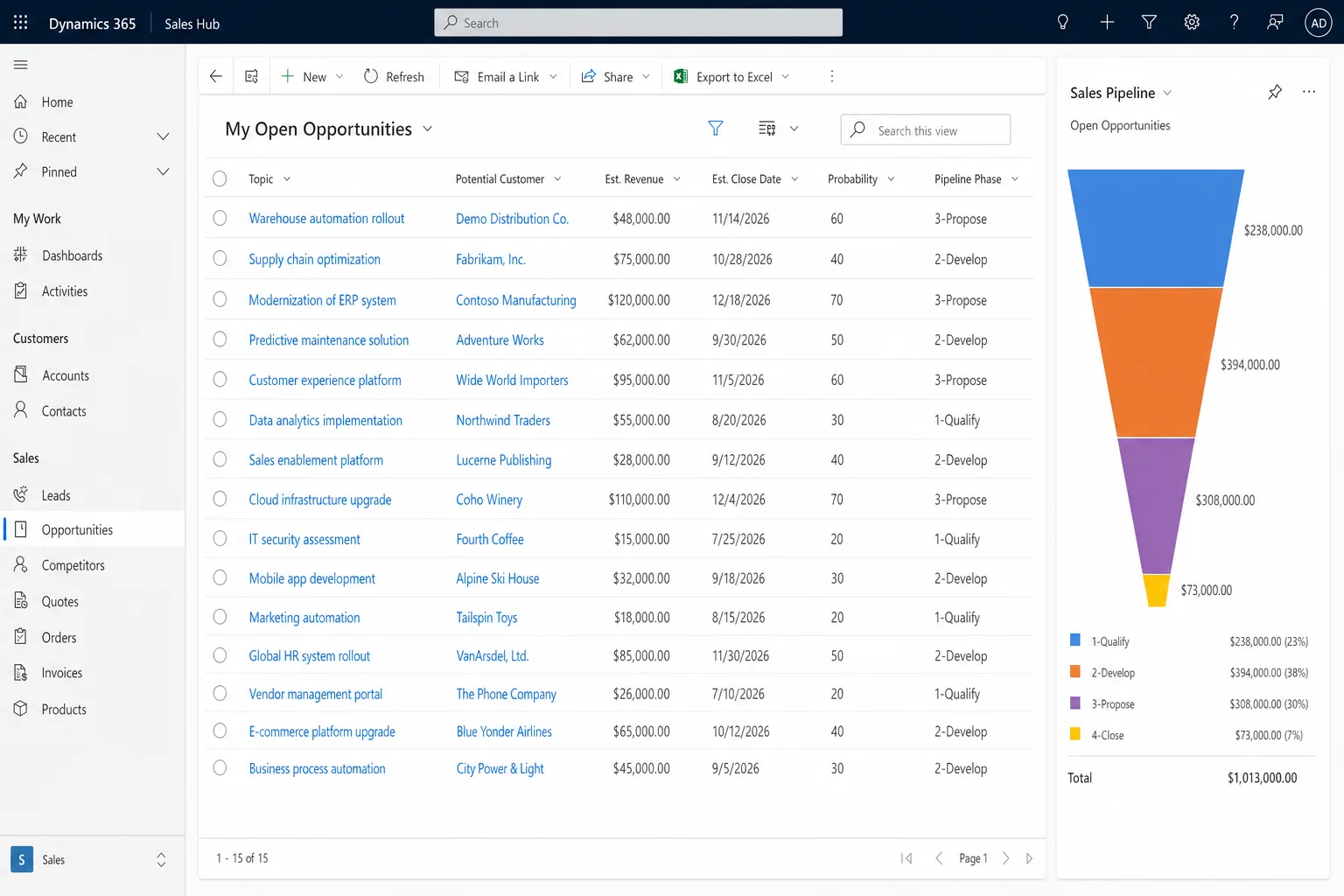Click the orange 2-Develop funnel segment
Image resolution: width=1344 pixels, height=896 pixels.
point(1155,362)
